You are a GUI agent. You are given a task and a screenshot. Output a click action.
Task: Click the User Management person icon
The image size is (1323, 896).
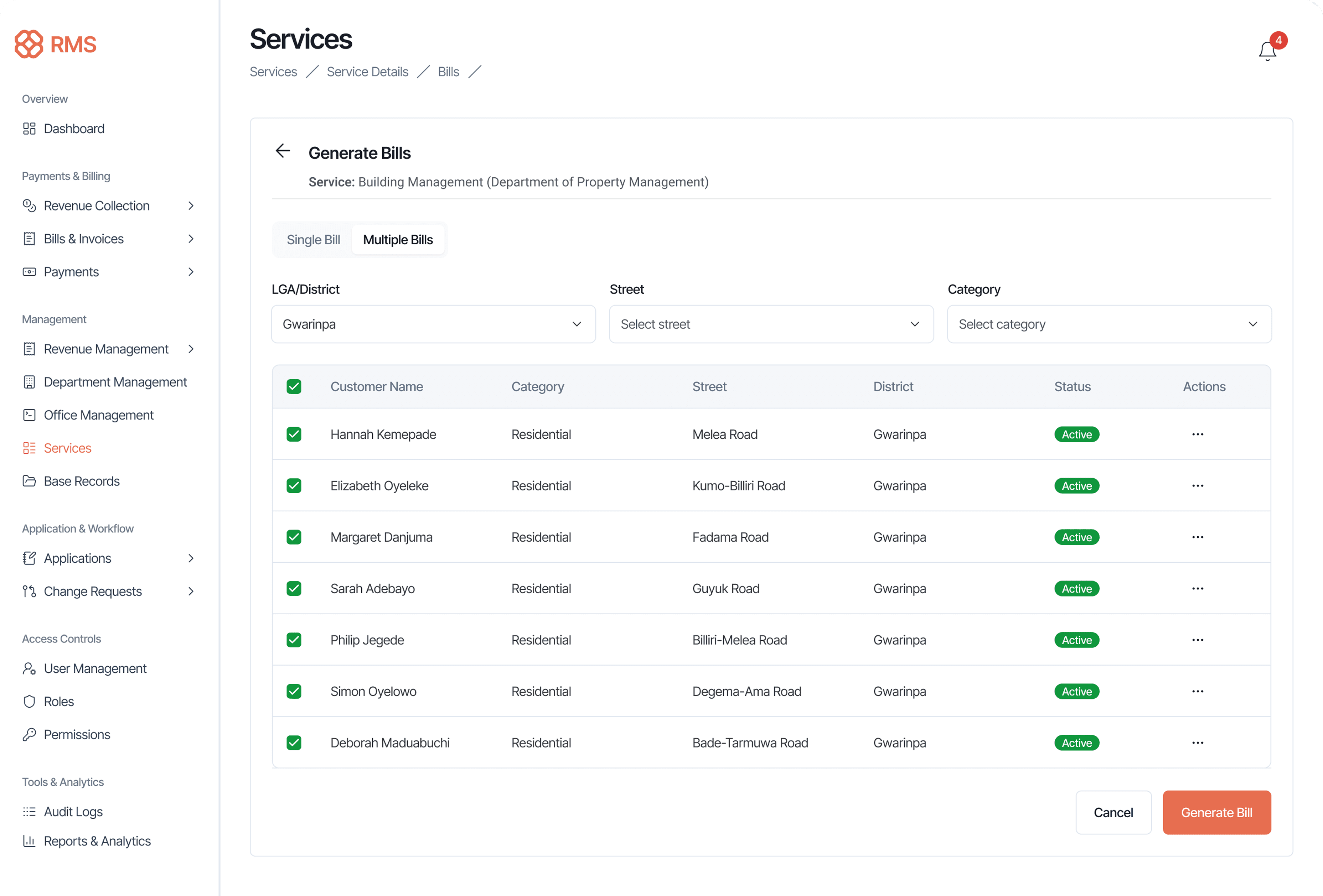[29, 669]
